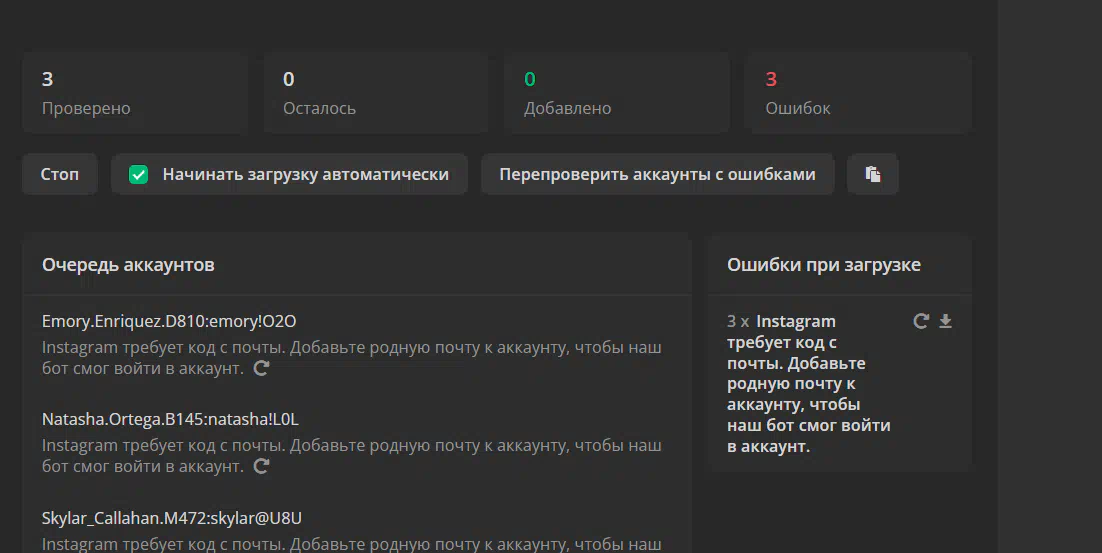This screenshot has height=553, width=1102.
Task: Click the error description under Natasha.Ortega.B145
Action: pyautogui.click(x=351, y=456)
